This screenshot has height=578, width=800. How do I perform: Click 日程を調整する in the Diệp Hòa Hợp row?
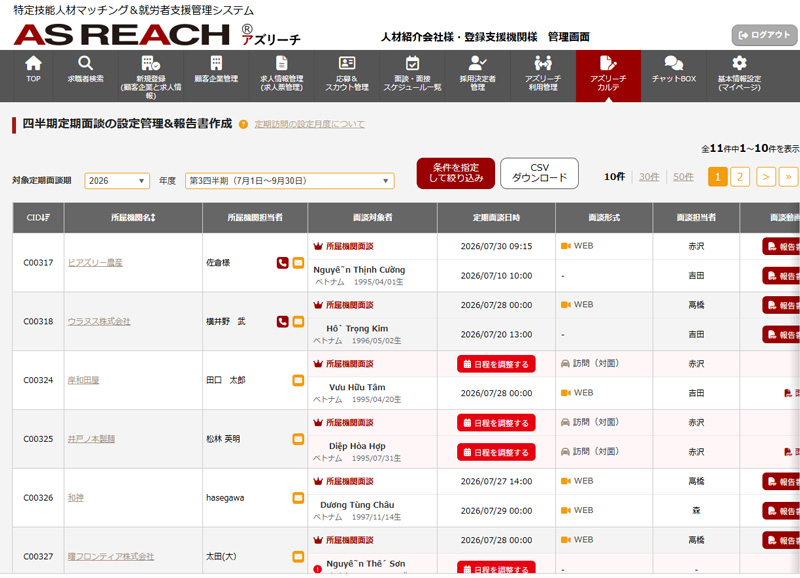[496, 453]
